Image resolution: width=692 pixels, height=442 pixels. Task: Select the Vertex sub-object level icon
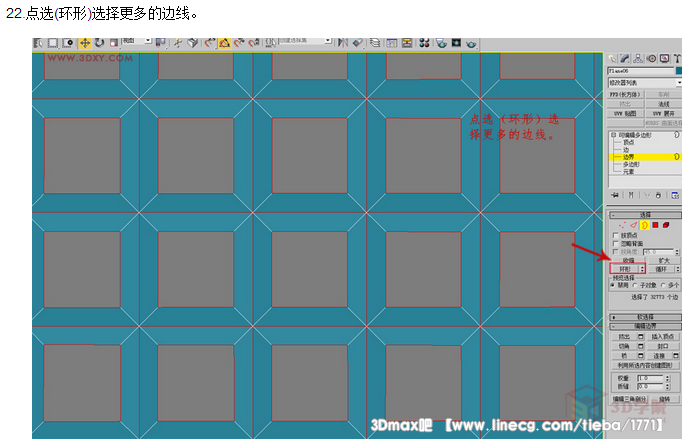pyautogui.click(x=622, y=225)
